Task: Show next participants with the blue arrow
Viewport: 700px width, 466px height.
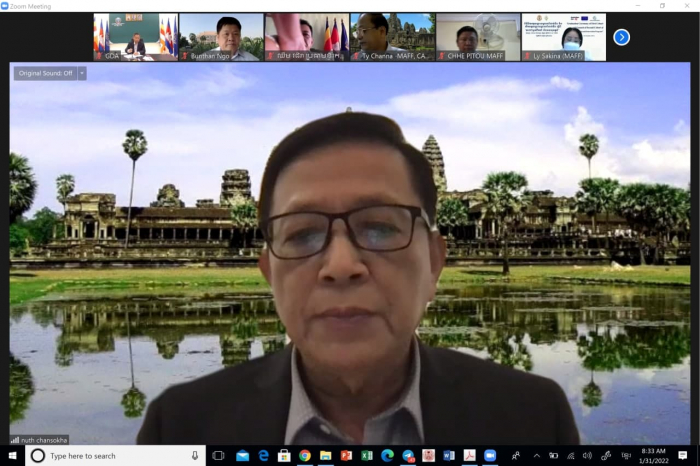Action: [621, 37]
